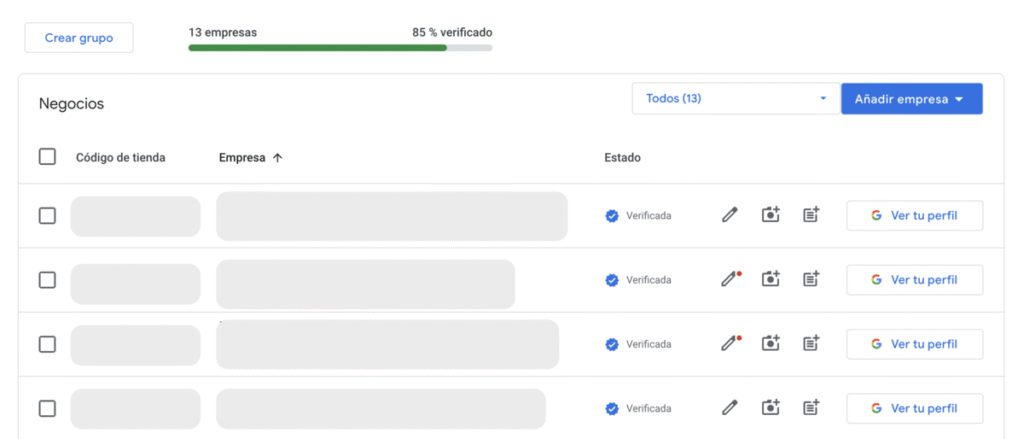This screenshot has width=1024, height=439.
Task: Click the Crear grupo button
Action: pos(79,38)
